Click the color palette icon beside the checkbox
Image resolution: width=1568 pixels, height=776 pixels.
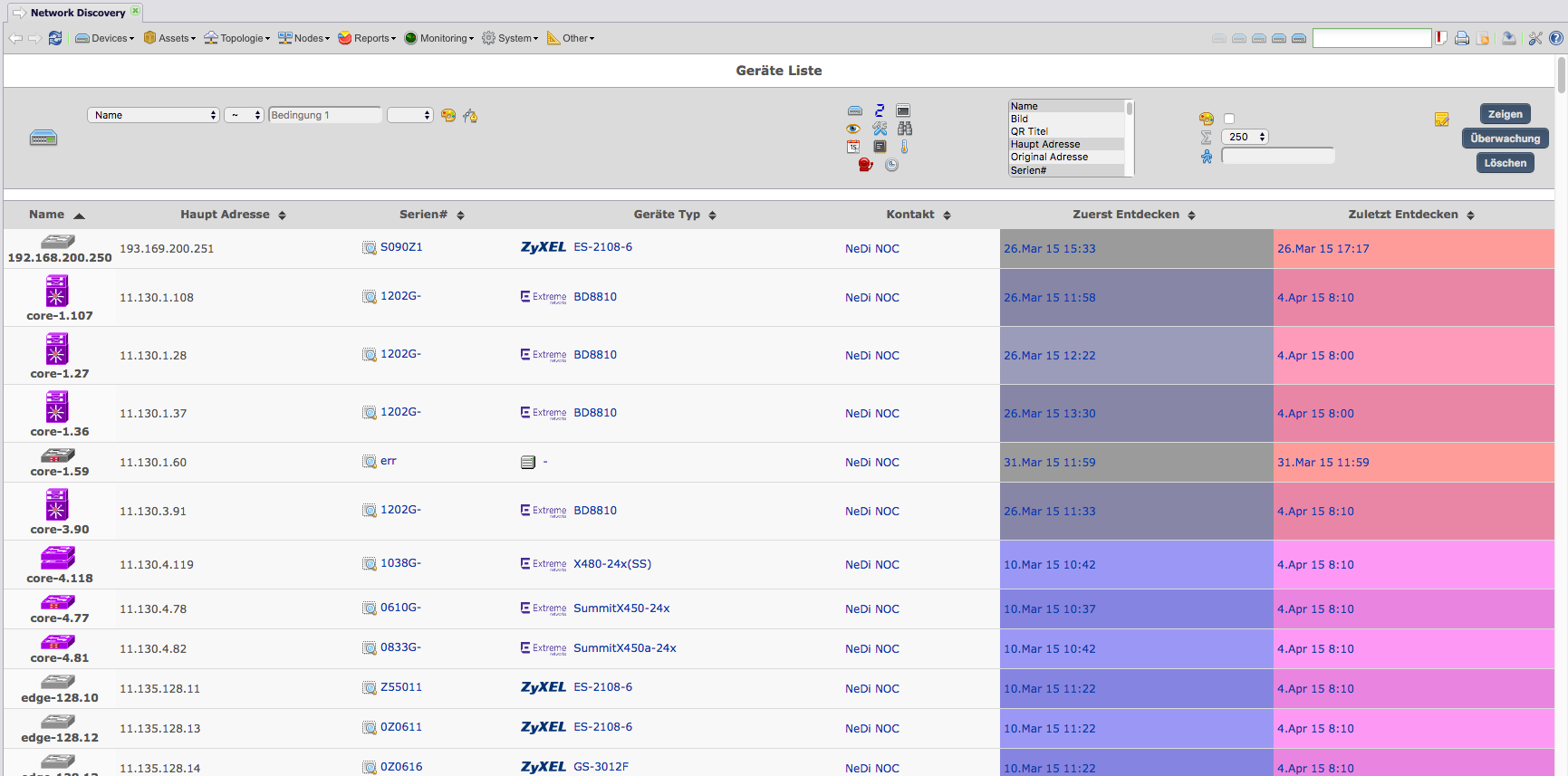click(1207, 119)
